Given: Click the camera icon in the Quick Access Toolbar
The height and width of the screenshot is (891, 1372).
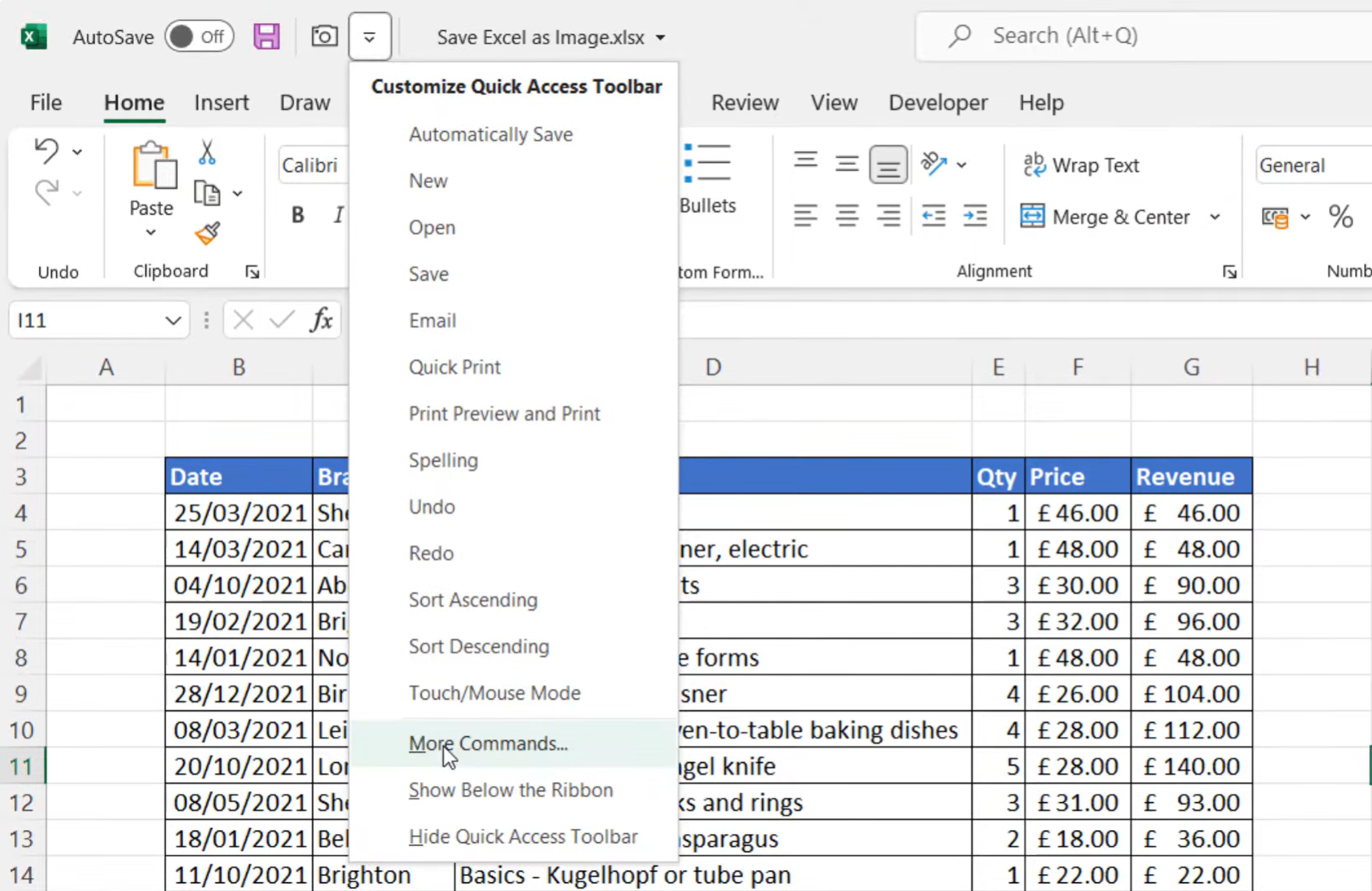Looking at the screenshot, I should pyautogui.click(x=324, y=36).
